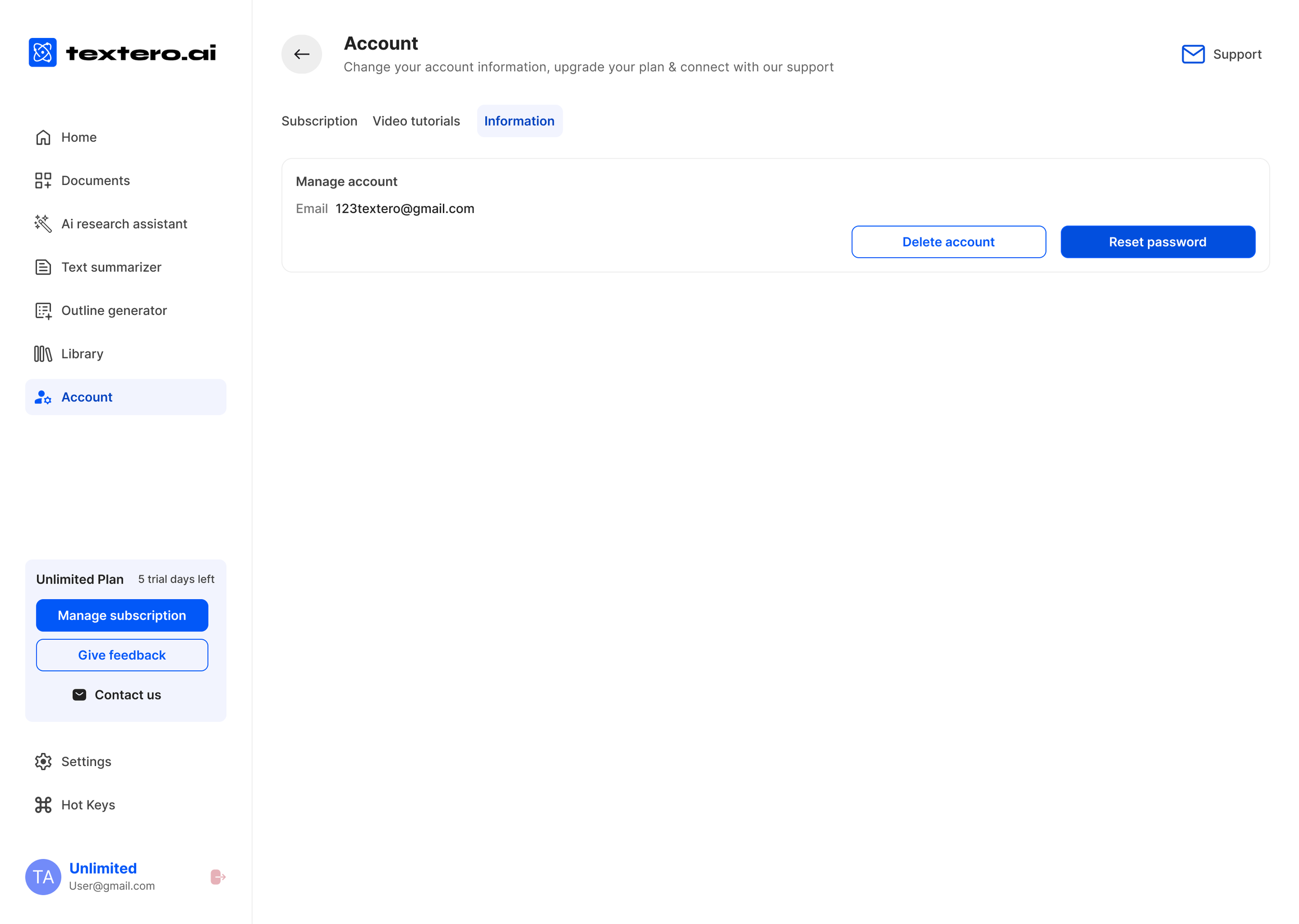This screenshot has height=924, width=1299.
Task: Go to Documents in the sidebar
Action: coord(95,180)
